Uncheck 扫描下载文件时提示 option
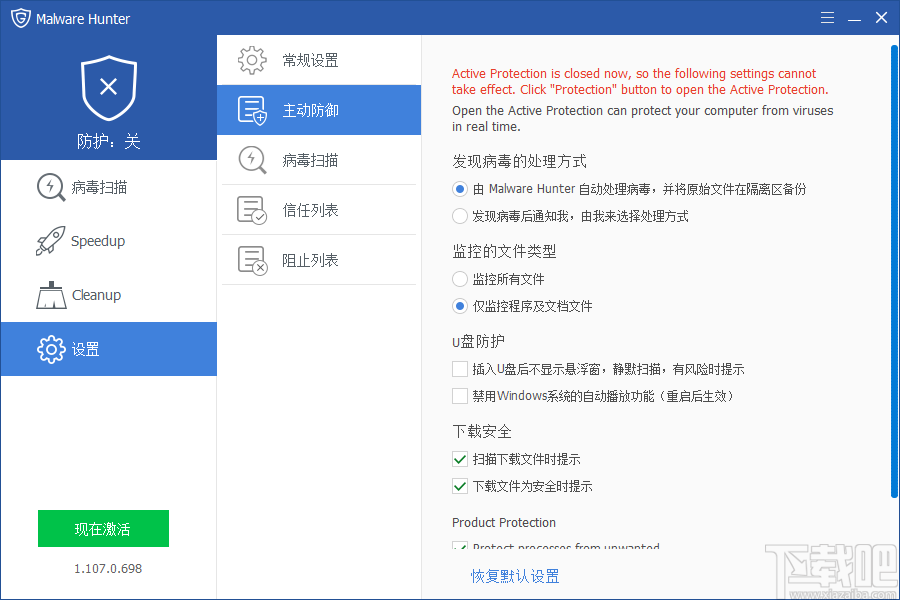Viewport: 900px width, 600px height. (x=459, y=459)
